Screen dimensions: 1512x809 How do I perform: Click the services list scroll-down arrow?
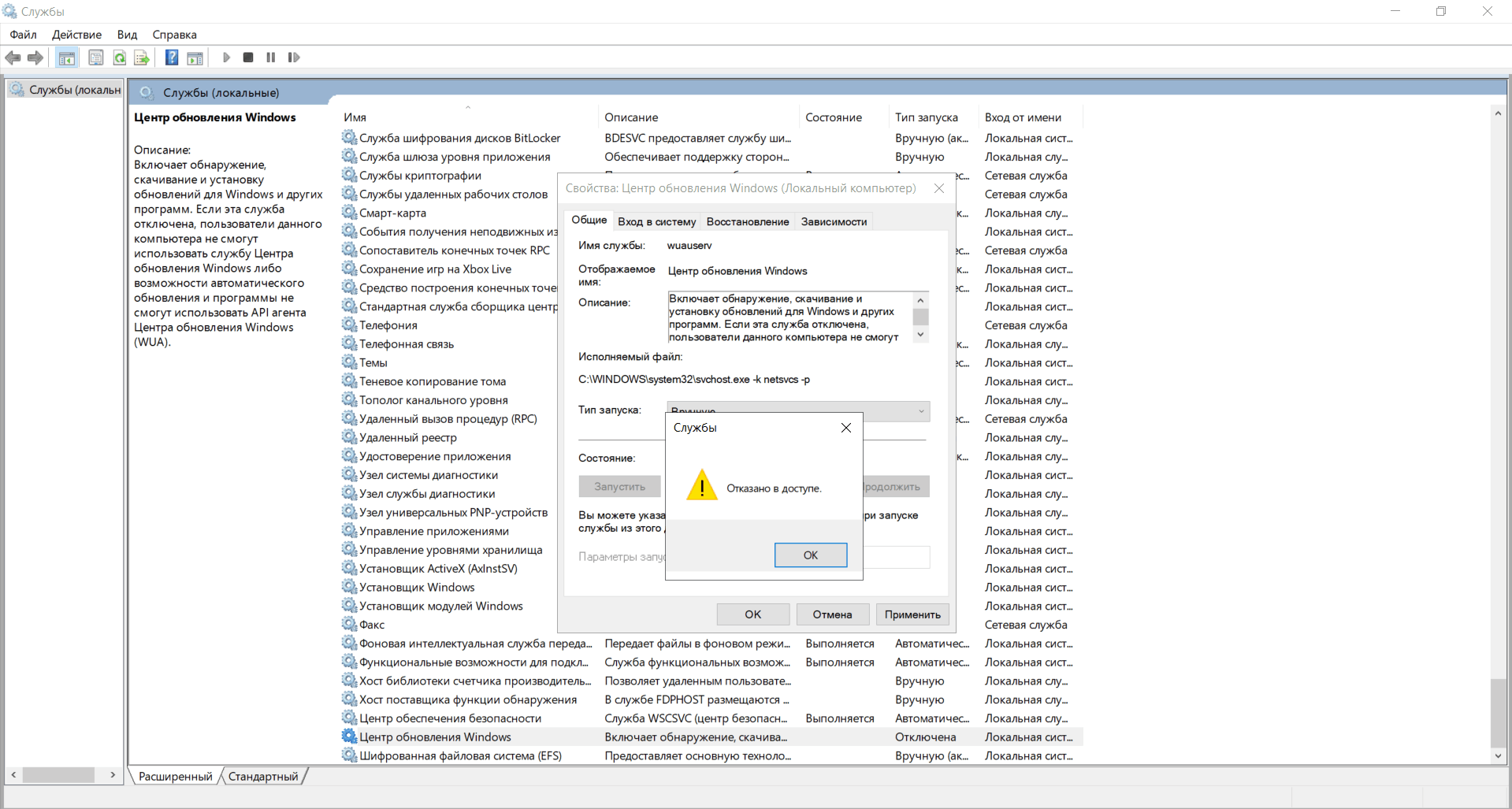[x=1498, y=755]
